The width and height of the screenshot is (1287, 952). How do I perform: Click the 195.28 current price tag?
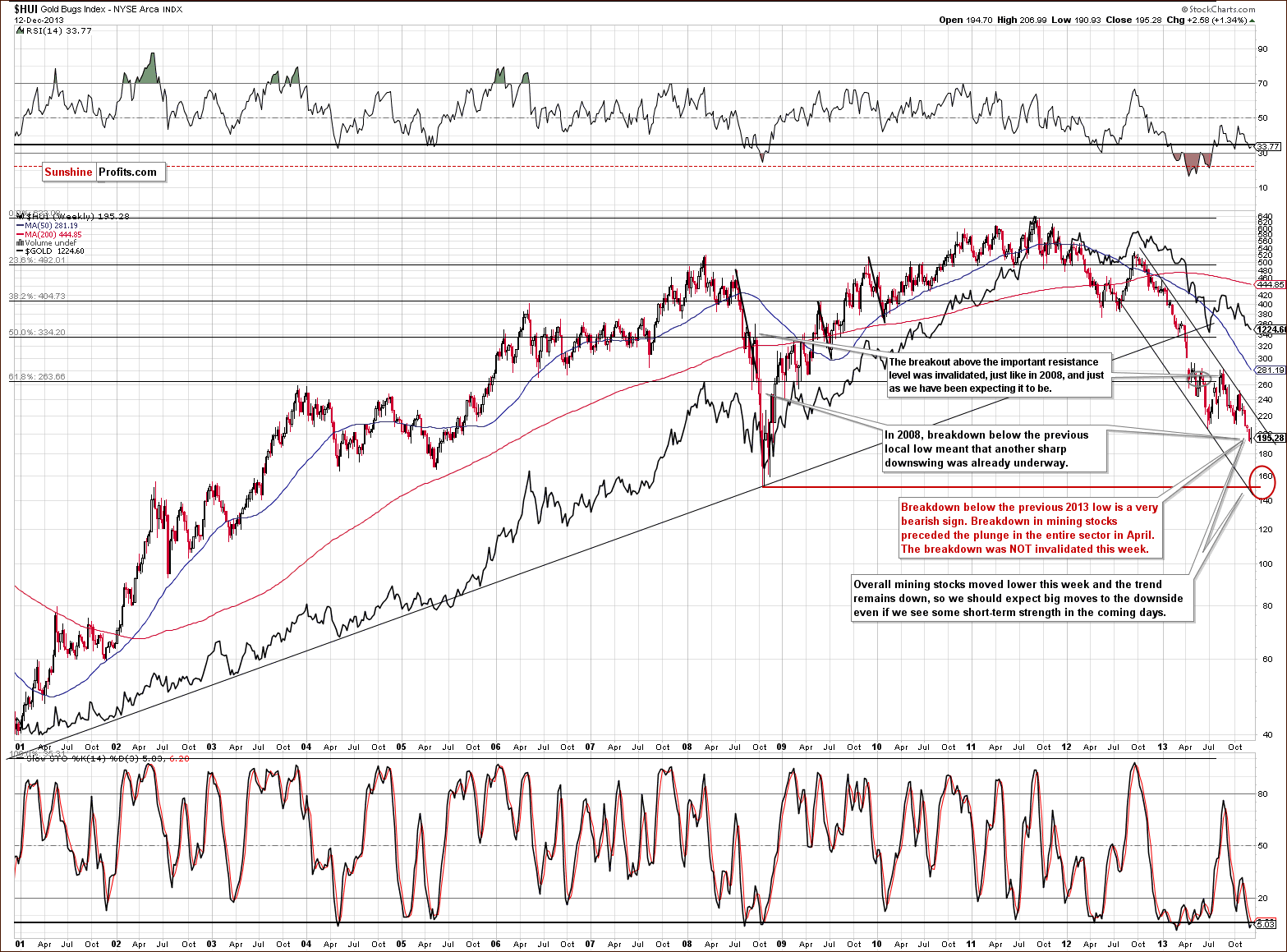(1271, 438)
